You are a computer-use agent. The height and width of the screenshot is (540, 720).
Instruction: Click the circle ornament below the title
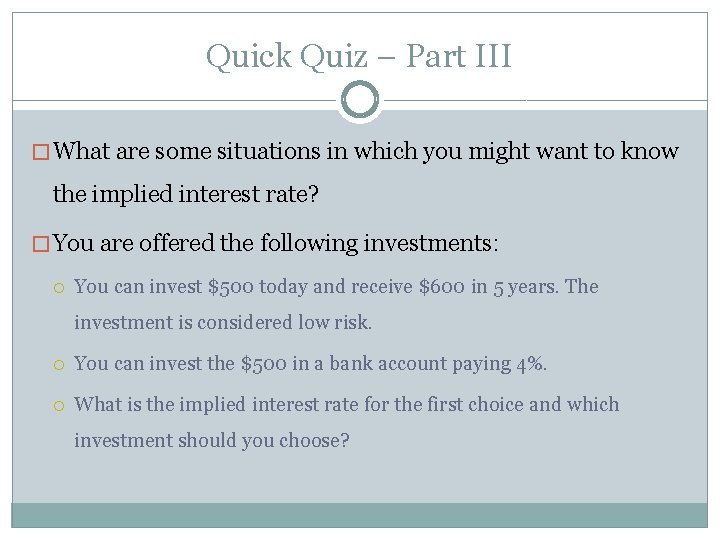359,101
